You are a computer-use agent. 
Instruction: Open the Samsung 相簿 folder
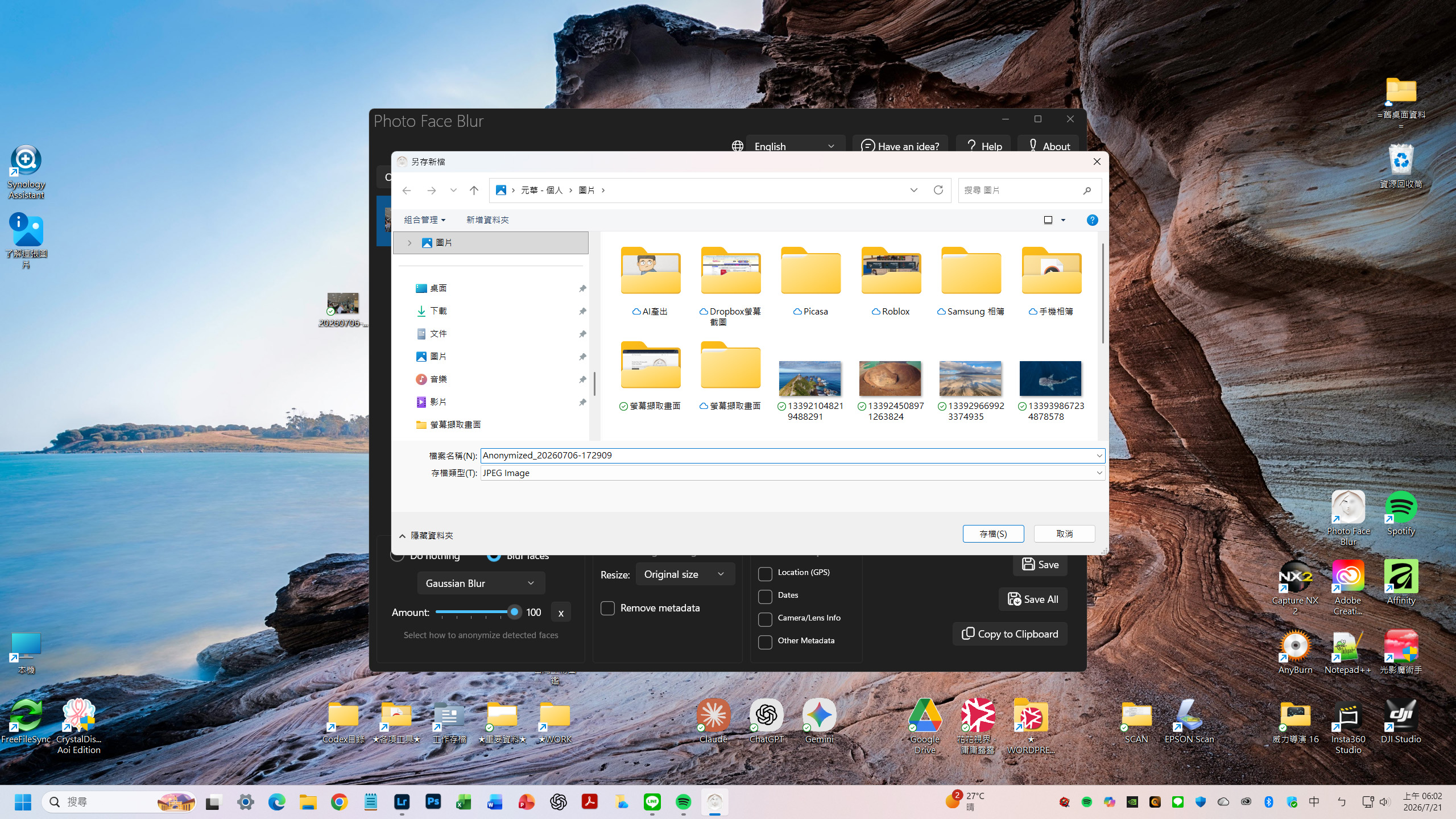coord(971,282)
